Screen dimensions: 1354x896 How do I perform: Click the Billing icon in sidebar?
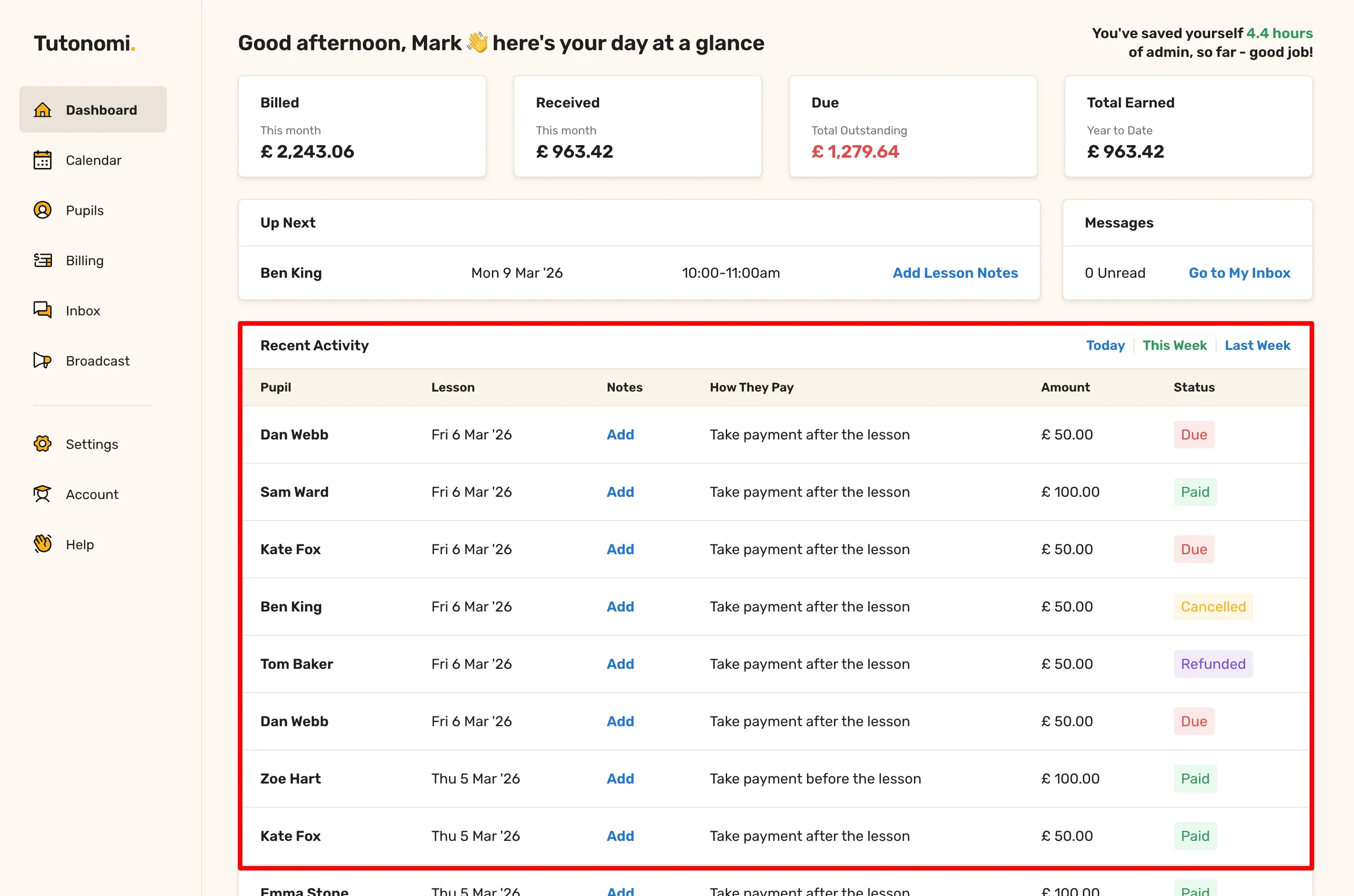point(42,261)
